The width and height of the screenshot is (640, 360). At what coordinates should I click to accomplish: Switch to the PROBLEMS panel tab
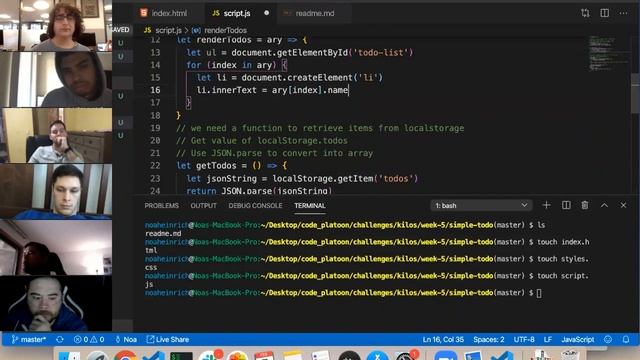pyautogui.click(x=162, y=205)
